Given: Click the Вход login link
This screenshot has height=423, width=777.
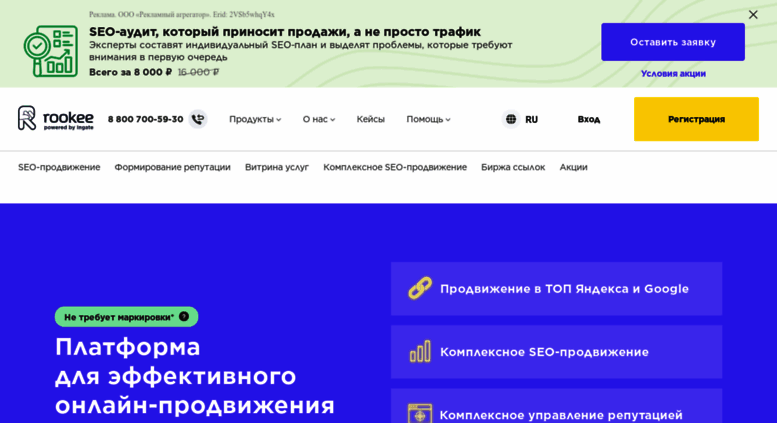Looking at the screenshot, I should point(589,119).
